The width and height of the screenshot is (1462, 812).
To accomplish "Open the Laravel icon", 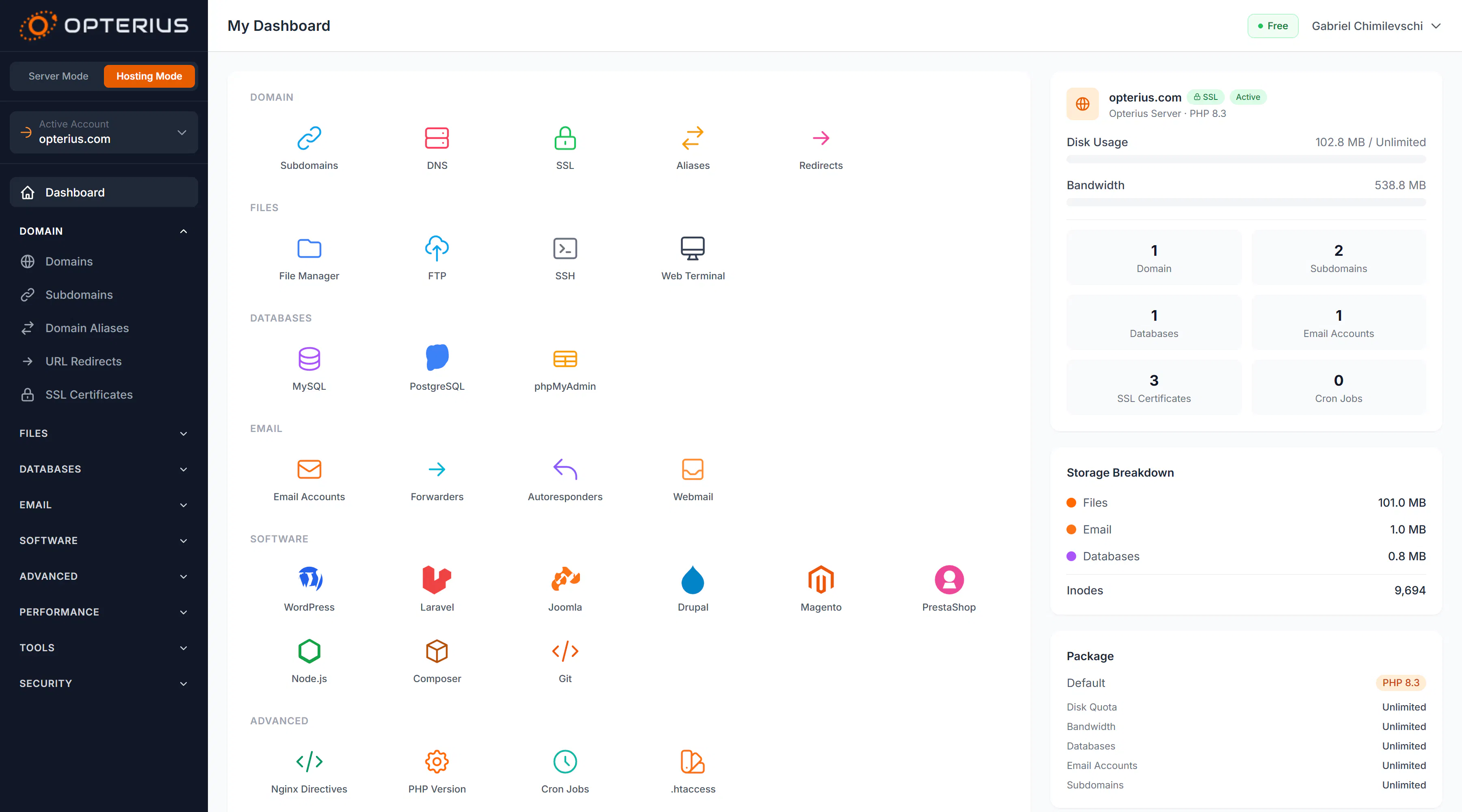I will click(x=437, y=579).
